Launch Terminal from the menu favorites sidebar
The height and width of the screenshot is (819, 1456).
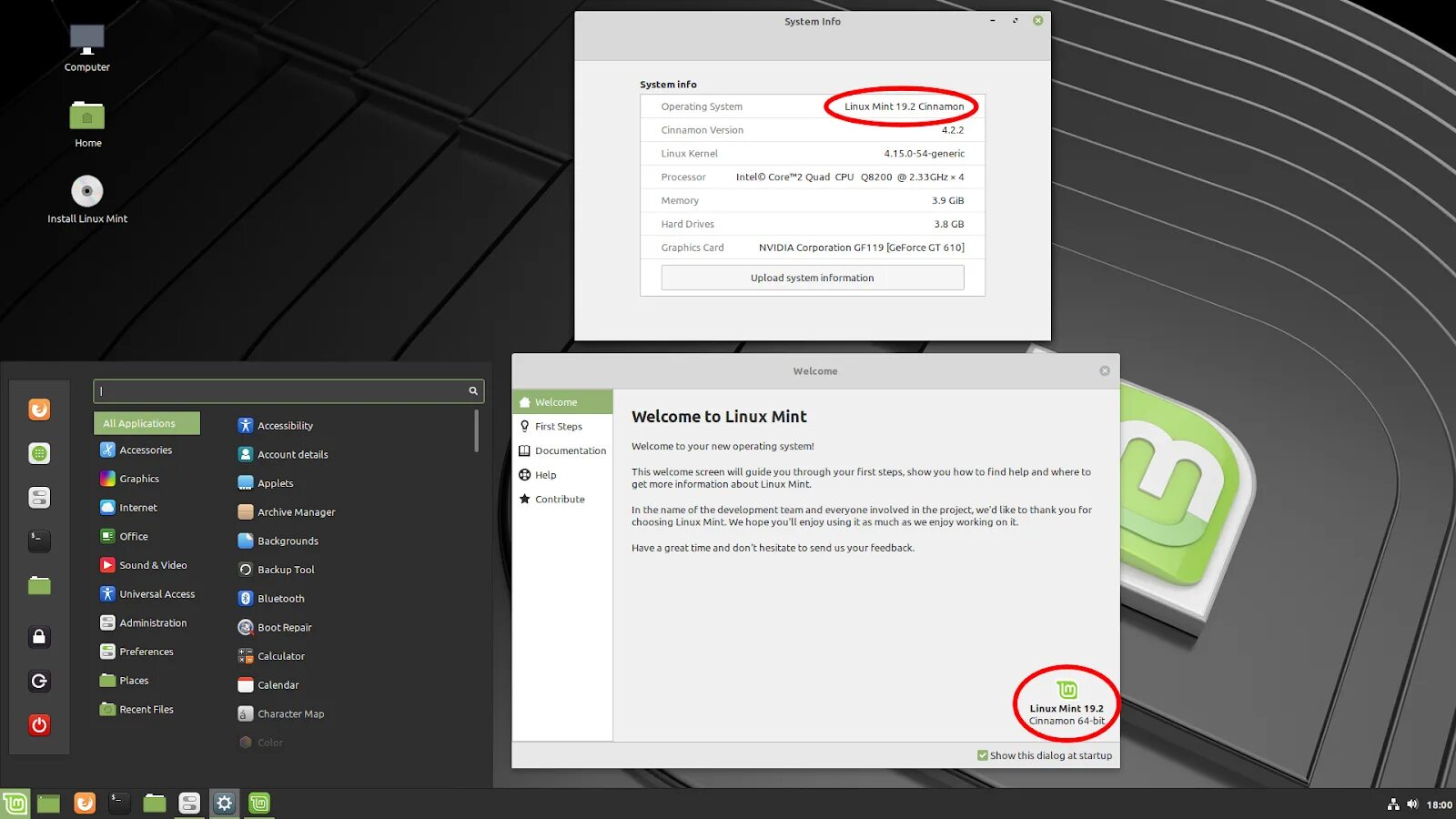(x=39, y=541)
